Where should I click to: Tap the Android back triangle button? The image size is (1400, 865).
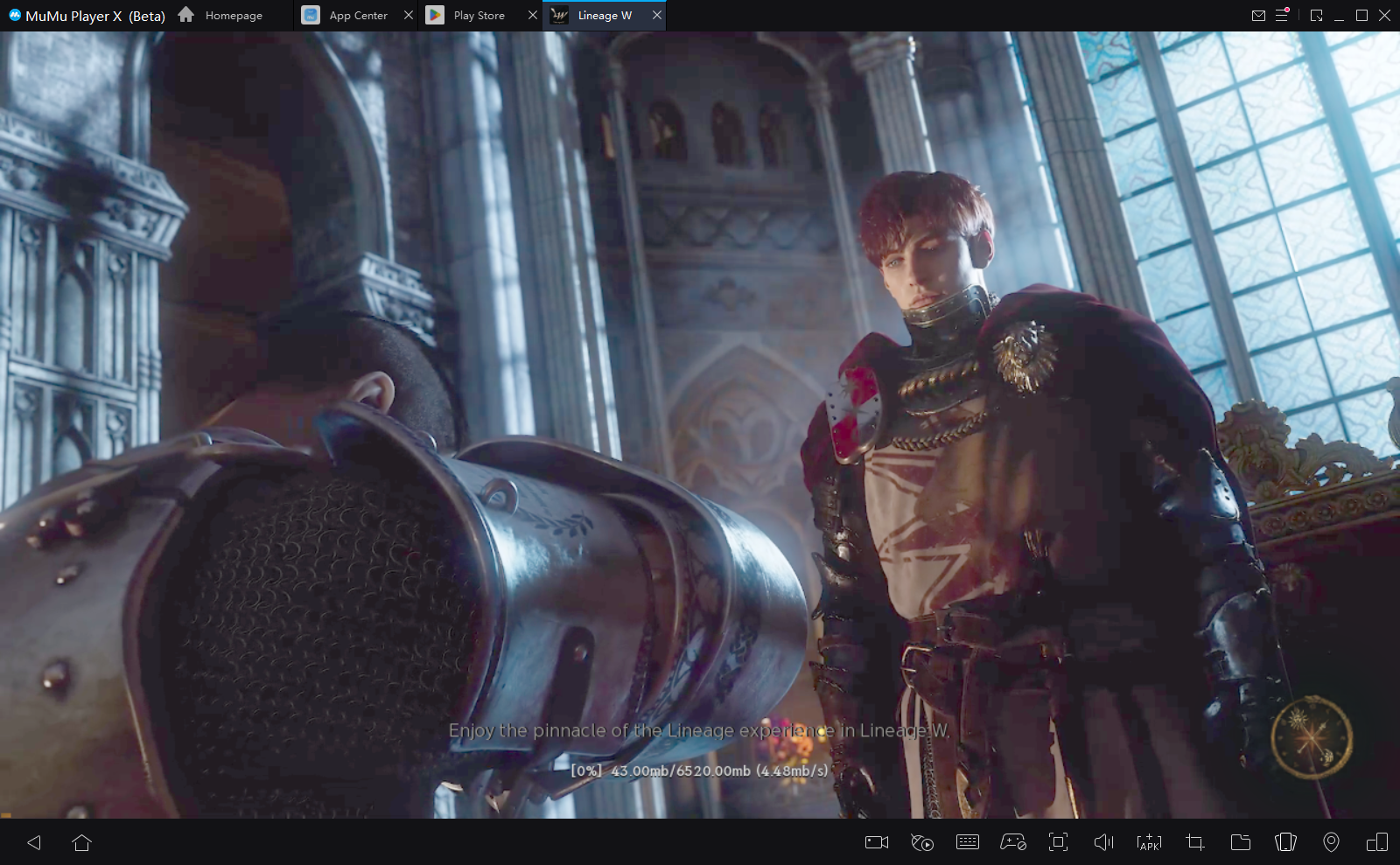(x=34, y=842)
